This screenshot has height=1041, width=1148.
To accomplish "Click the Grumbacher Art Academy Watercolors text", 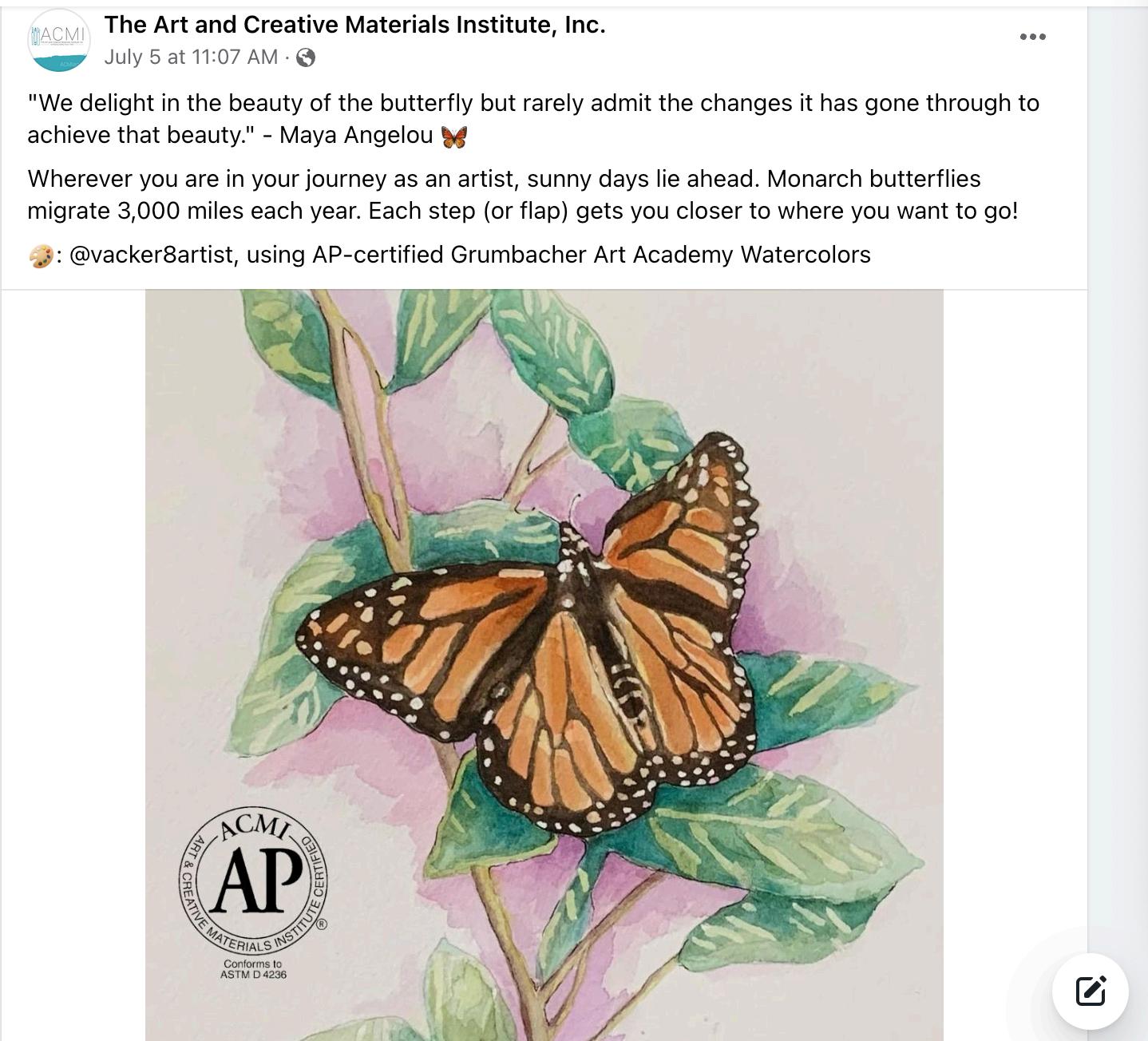I will pos(660,255).
